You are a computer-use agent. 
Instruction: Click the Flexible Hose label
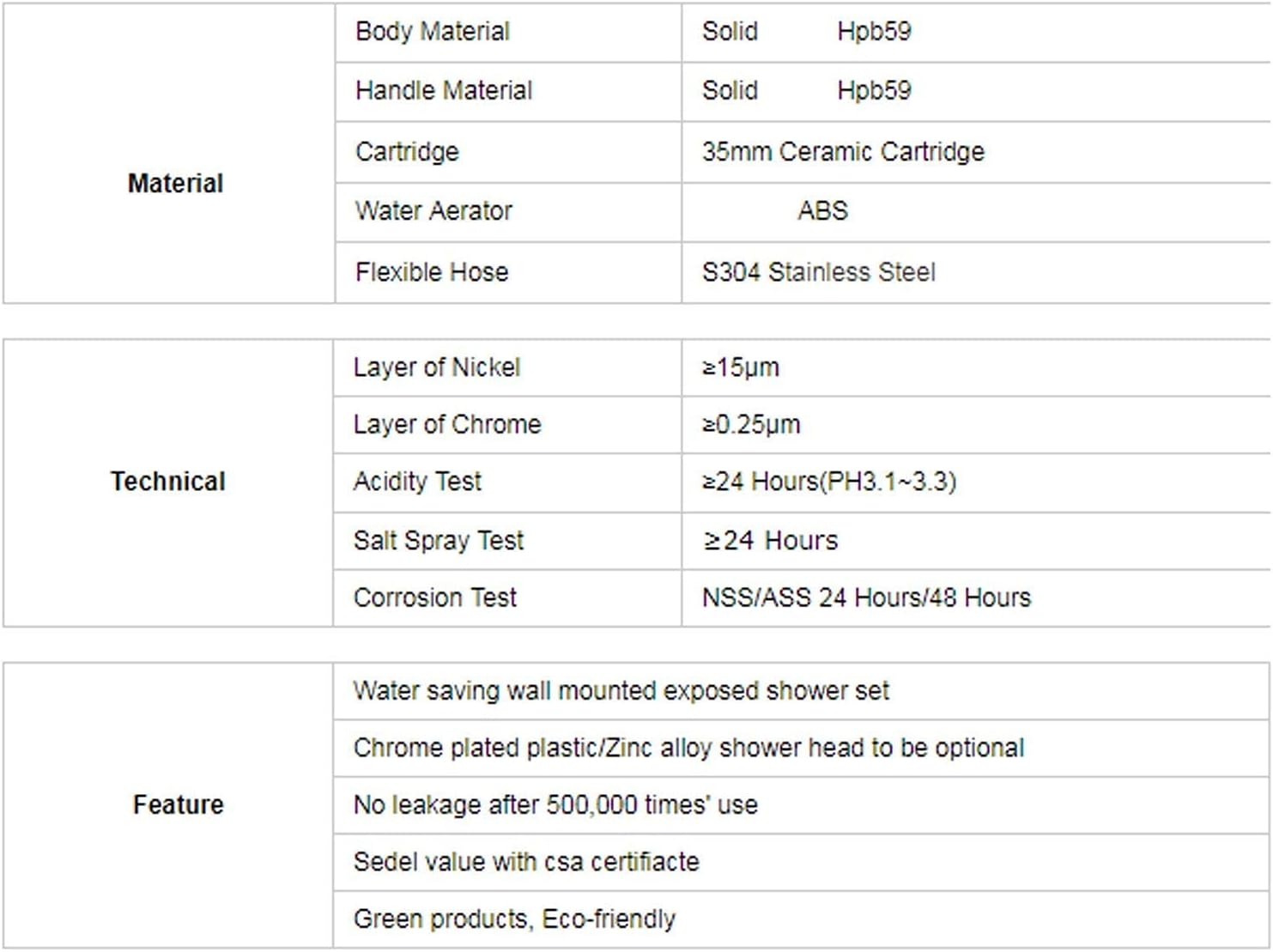coord(432,272)
